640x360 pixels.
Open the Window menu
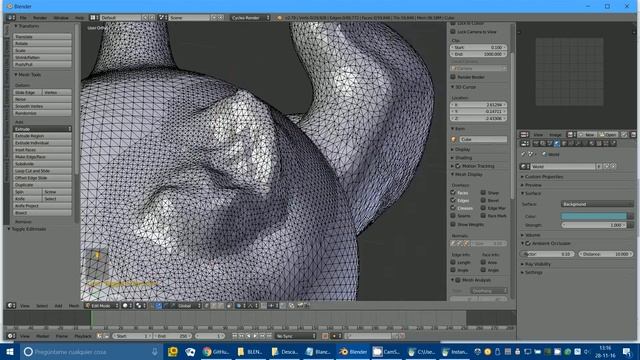tap(61, 18)
